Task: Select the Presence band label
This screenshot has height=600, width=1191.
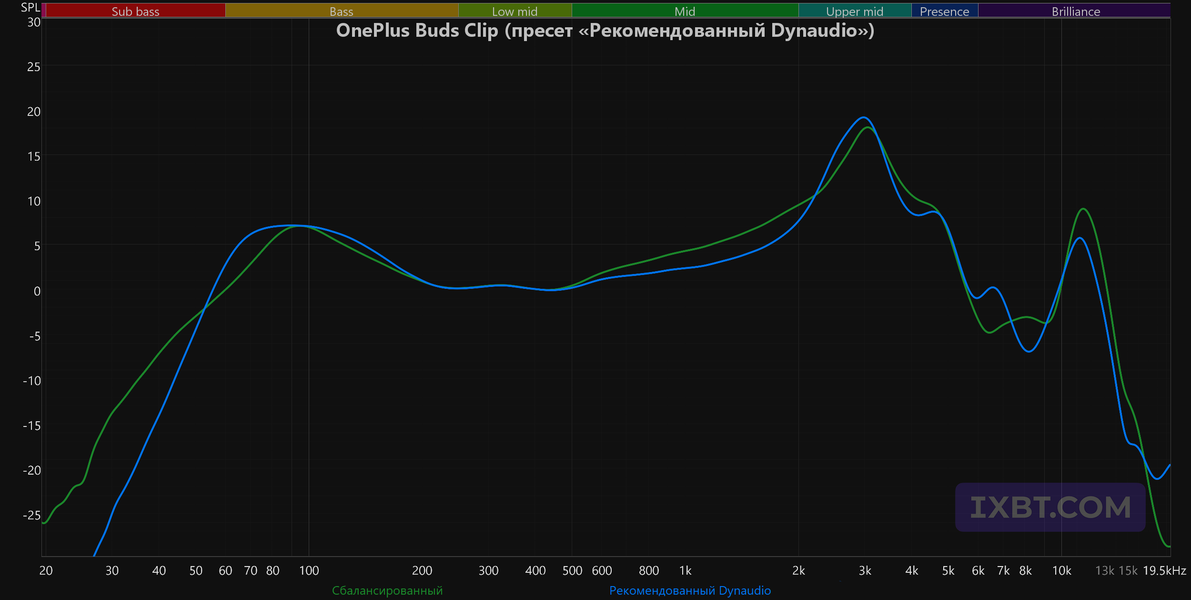Action: [x=945, y=11]
